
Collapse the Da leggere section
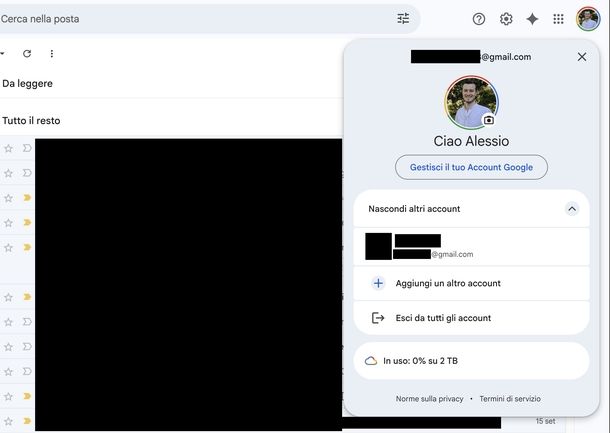[28, 84]
